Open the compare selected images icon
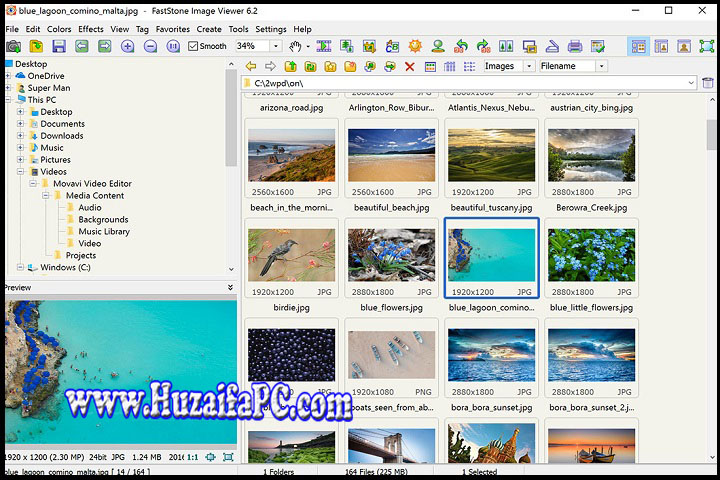This screenshot has width=720, height=480. pos(506,46)
